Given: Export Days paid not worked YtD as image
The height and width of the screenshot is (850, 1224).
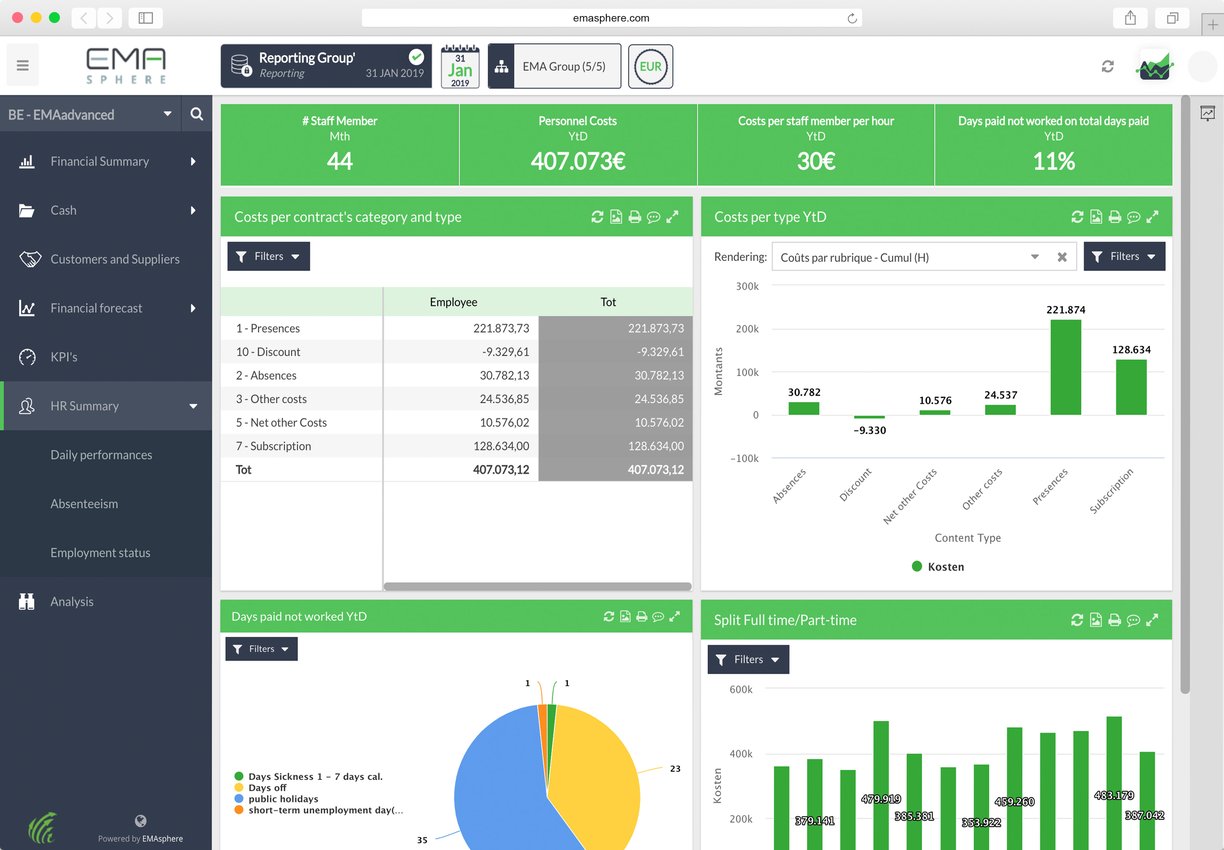Looking at the screenshot, I should click(624, 616).
